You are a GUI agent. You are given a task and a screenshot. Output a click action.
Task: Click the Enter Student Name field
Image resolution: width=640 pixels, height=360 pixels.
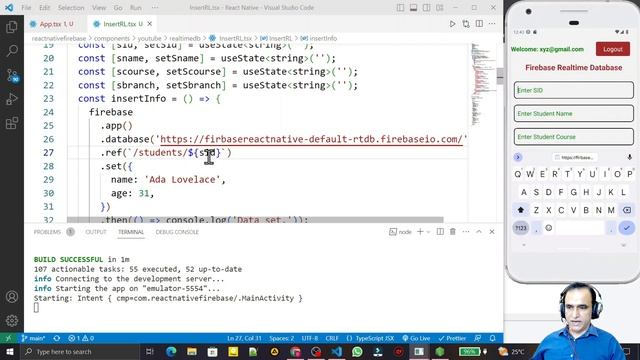click(x=573, y=113)
